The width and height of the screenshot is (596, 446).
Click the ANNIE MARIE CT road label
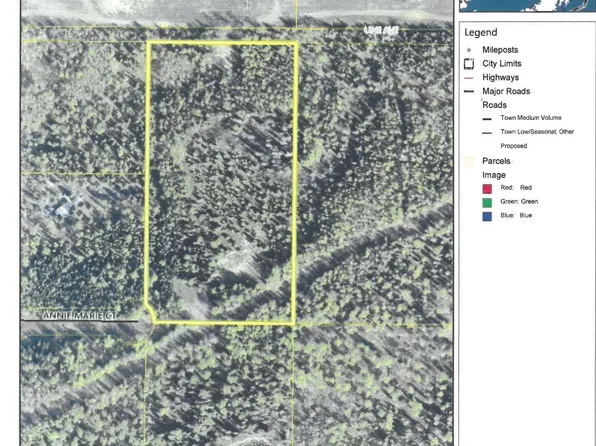point(80,316)
